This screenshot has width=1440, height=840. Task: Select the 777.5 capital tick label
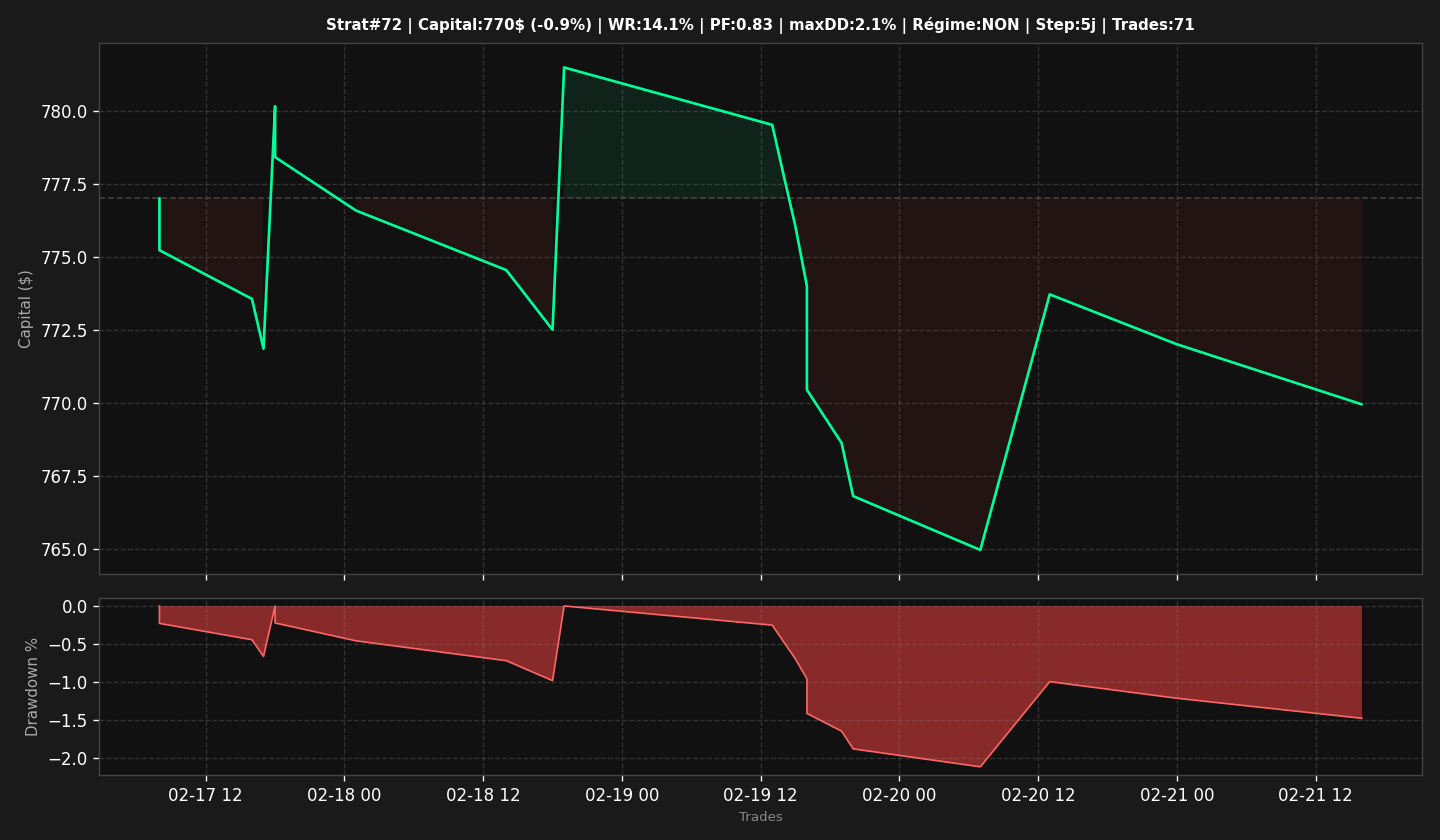[65, 185]
